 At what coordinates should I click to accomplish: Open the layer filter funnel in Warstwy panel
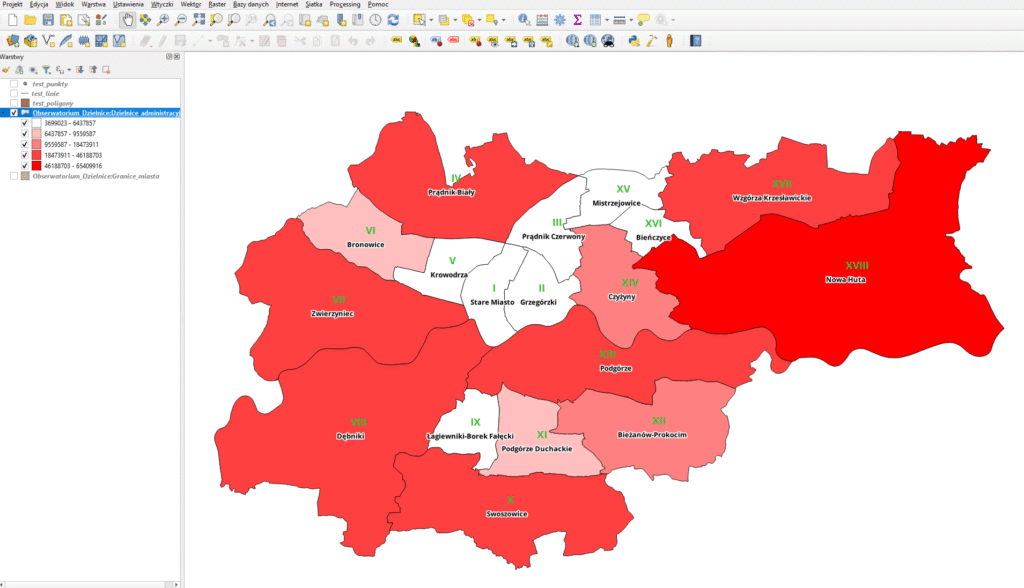point(46,70)
